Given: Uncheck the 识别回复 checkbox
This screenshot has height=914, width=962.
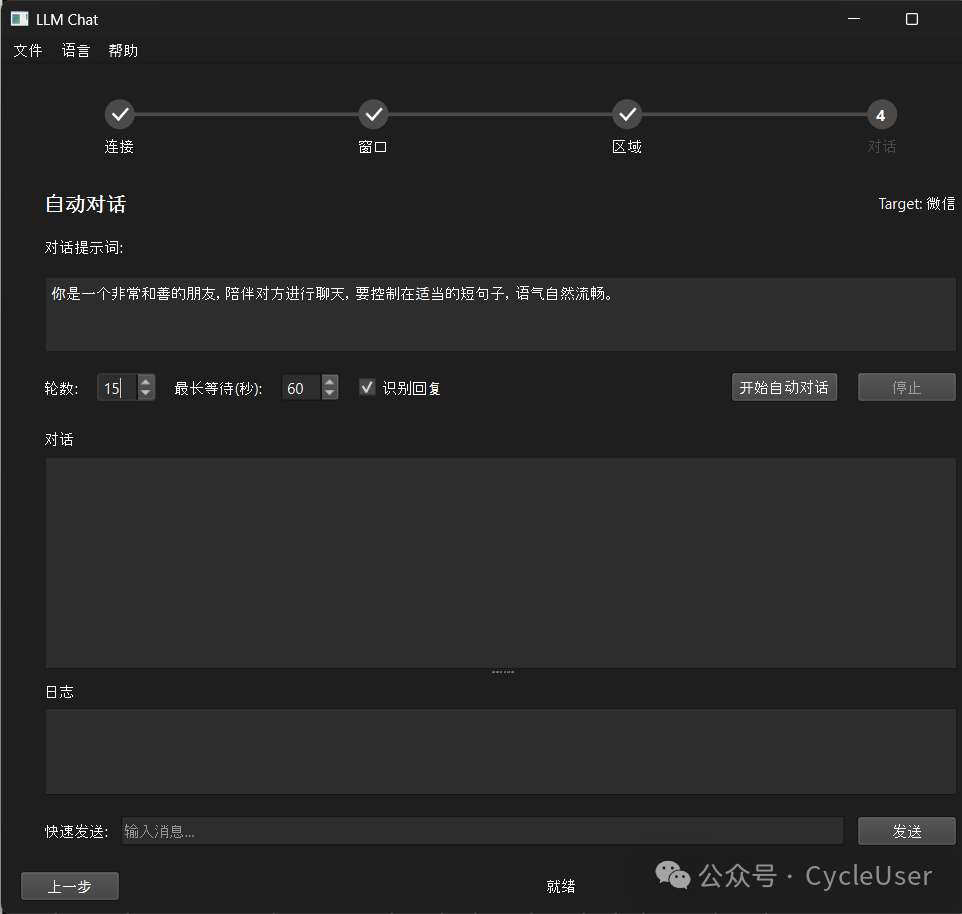Looking at the screenshot, I should pyautogui.click(x=366, y=387).
